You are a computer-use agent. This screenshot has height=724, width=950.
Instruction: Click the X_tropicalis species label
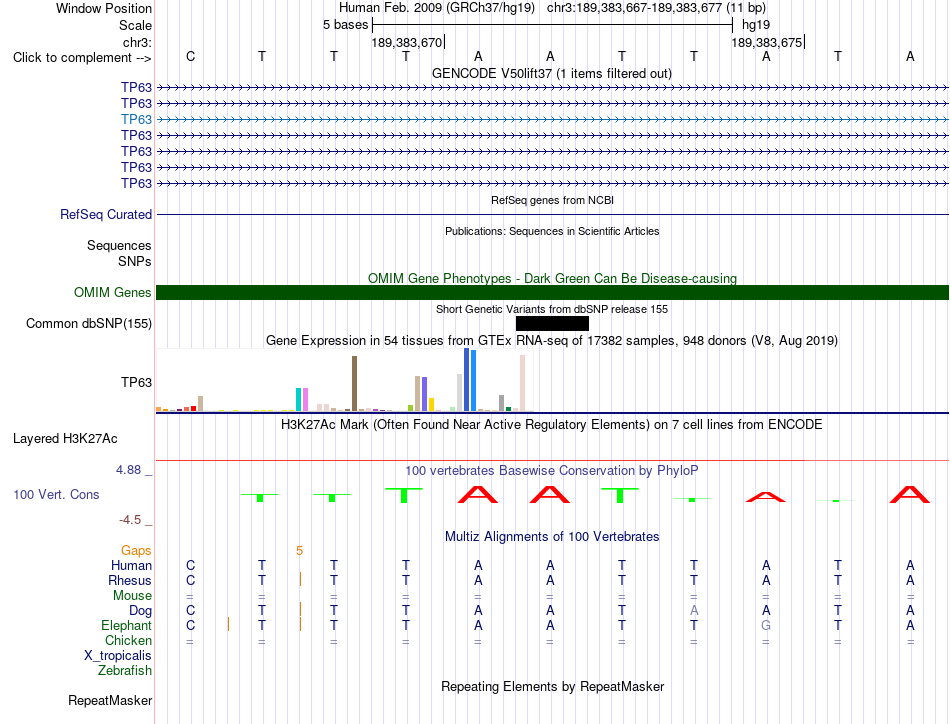118,656
